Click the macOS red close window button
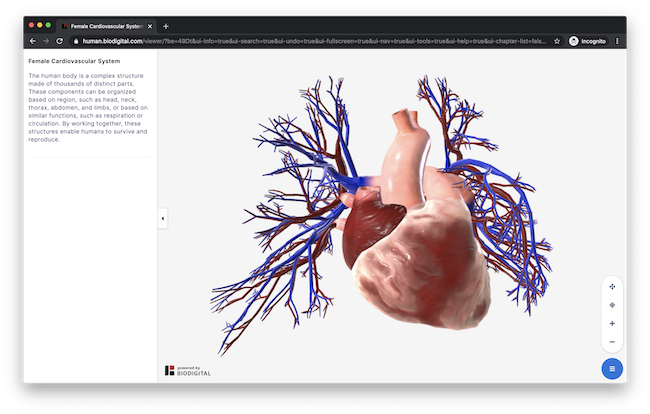650x414 pixels. pos(32,25)
